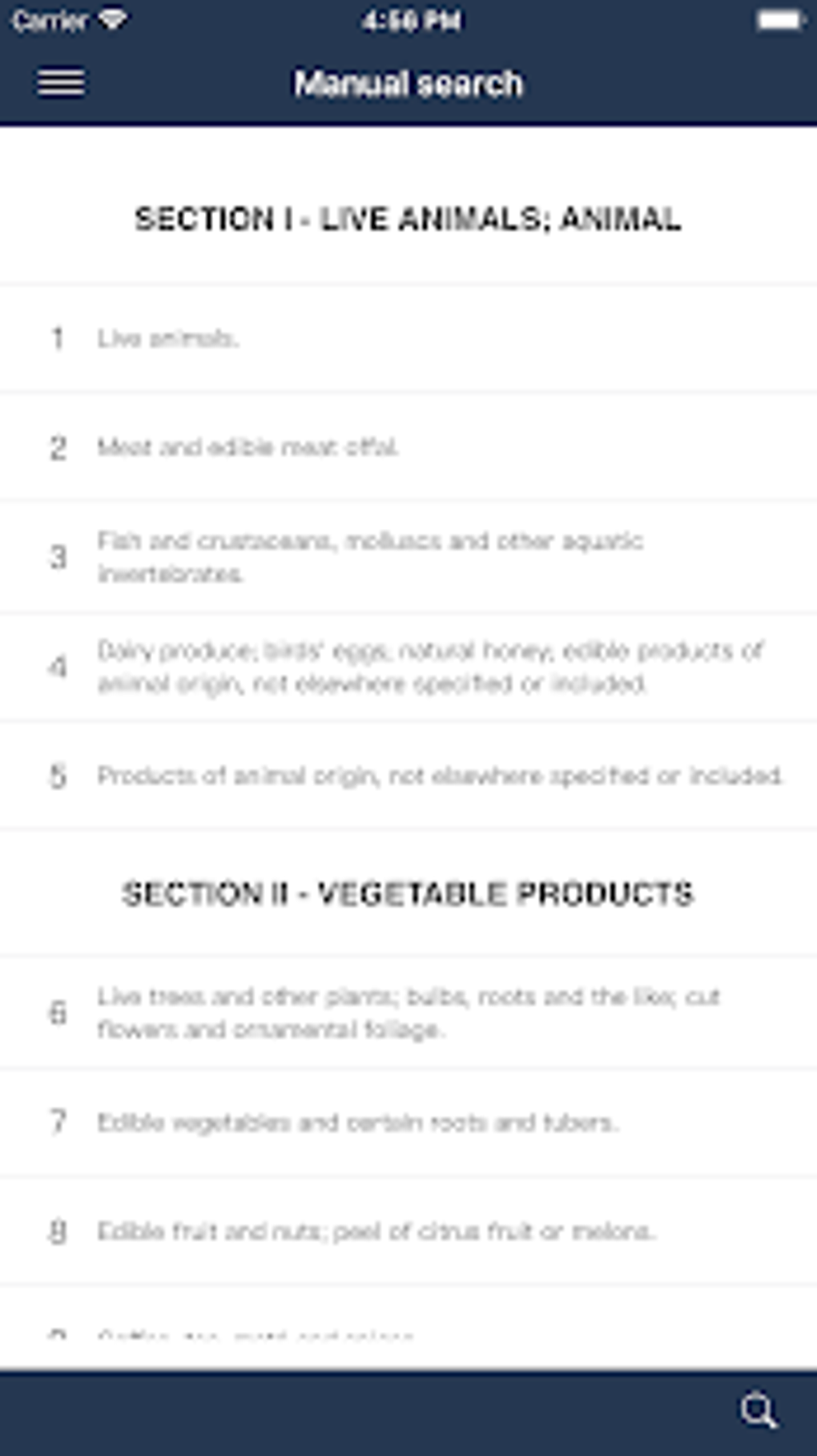Tap the Section I Live Animals header
The image size is (817, 1456).
pyautogui.click(x=408, y=219)
